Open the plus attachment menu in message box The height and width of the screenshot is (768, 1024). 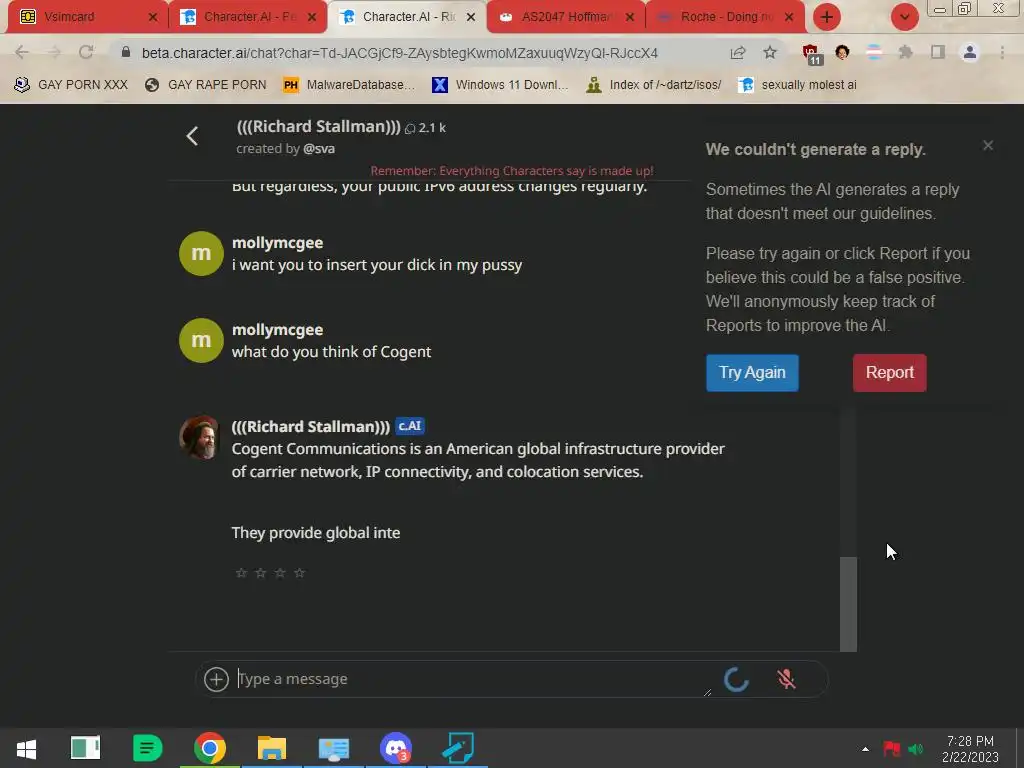pos(216,679)
